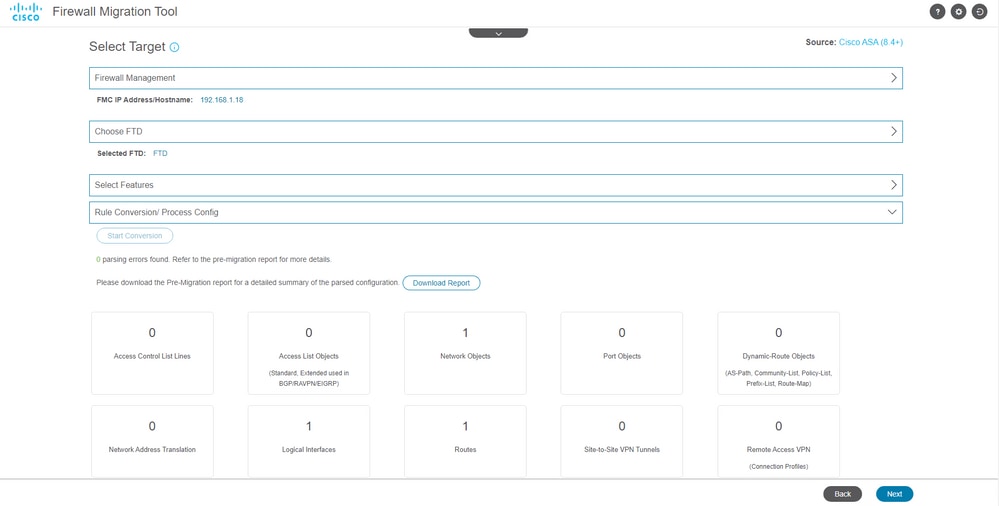This screenshot has height=506, width=999.
Task: Click the parsing errors found message
Action: (214, 260)
